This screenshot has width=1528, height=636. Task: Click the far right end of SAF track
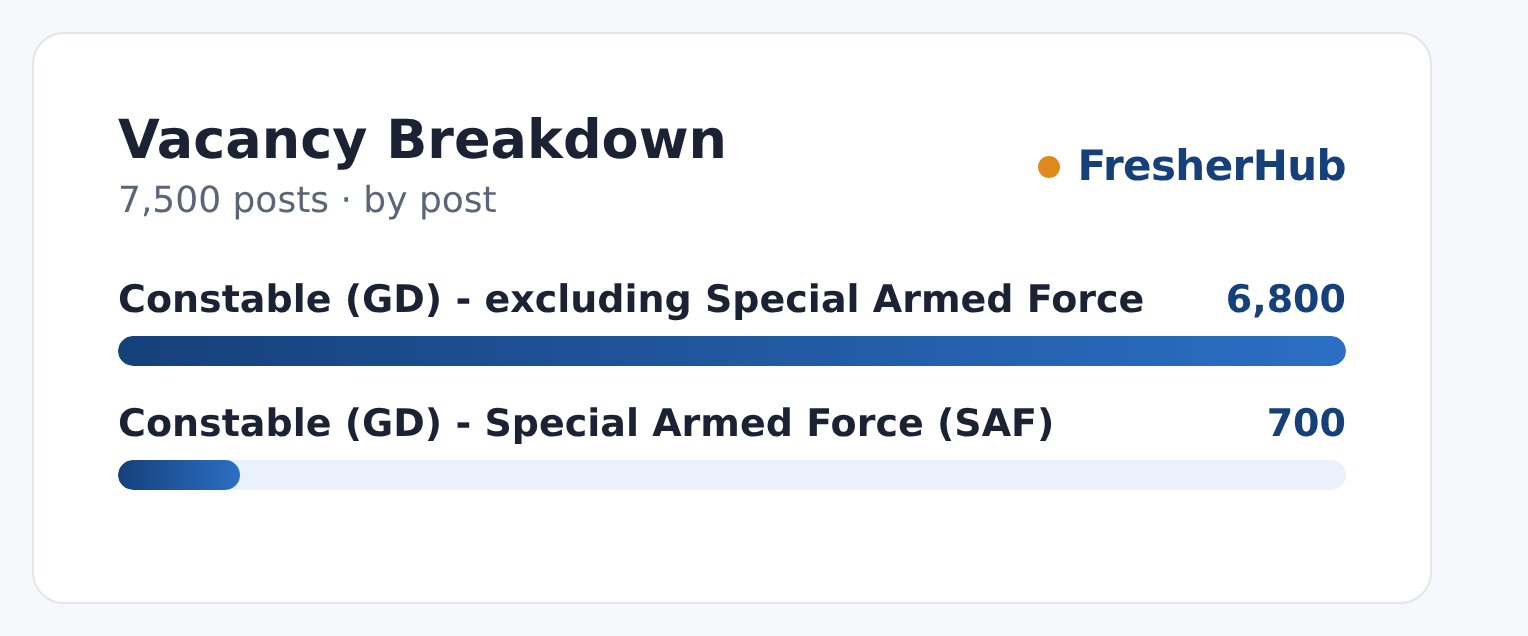click(1335, 475)
